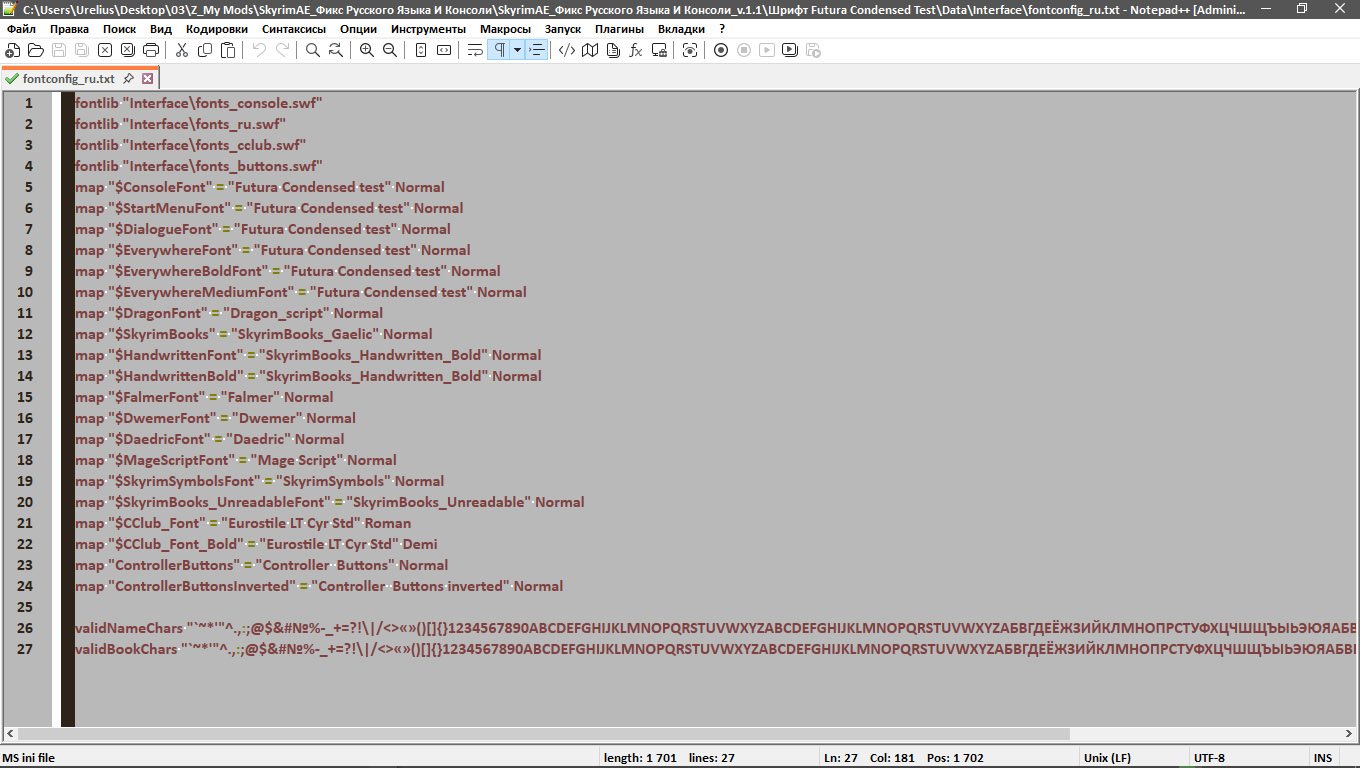Open the Кодировки menu
The image size is (1360, 768).
tap(217, 29)
